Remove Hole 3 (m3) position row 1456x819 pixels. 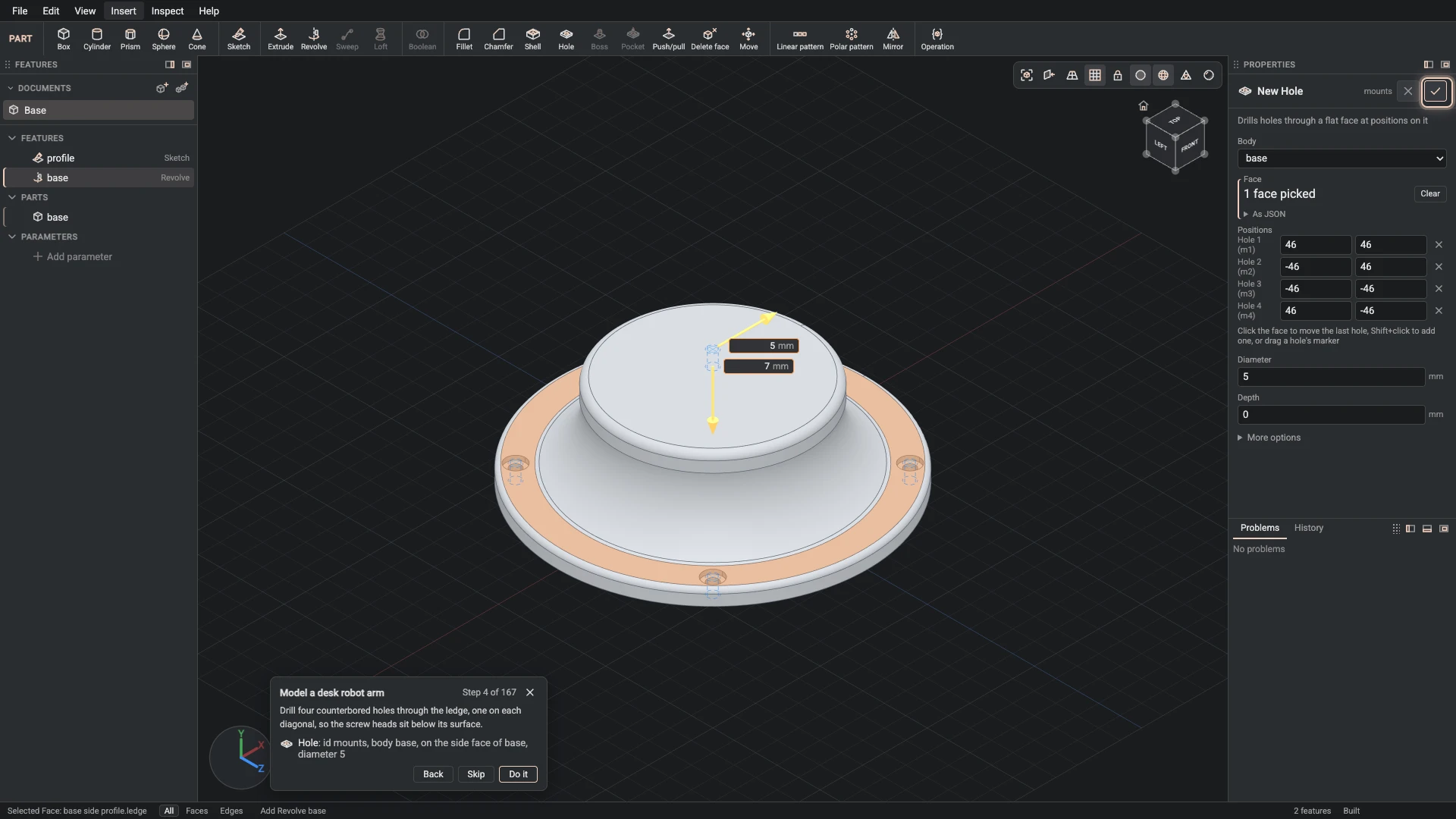tap(1439, 289)
